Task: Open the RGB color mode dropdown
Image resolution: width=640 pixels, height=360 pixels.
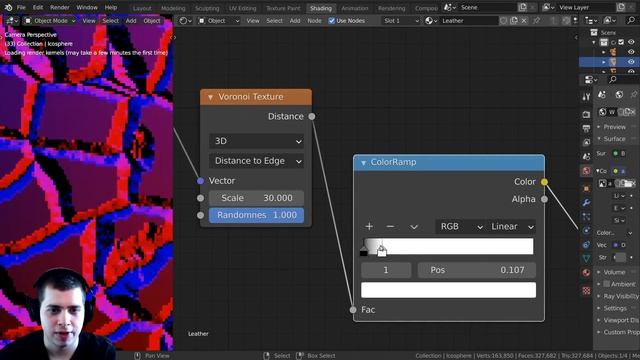Action: click(x=460, y=227)
